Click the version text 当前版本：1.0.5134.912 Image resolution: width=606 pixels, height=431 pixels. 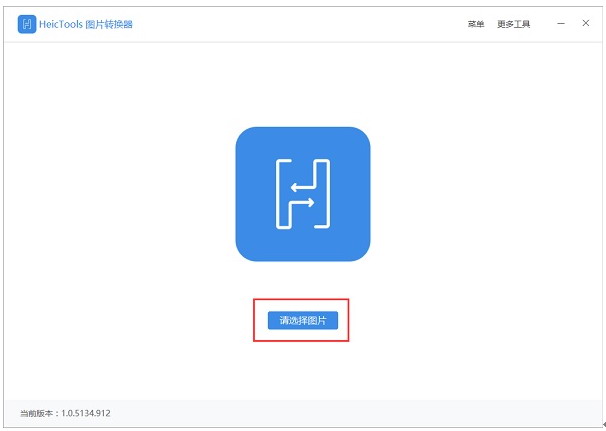pyautogui.click(x=65, y=413)
